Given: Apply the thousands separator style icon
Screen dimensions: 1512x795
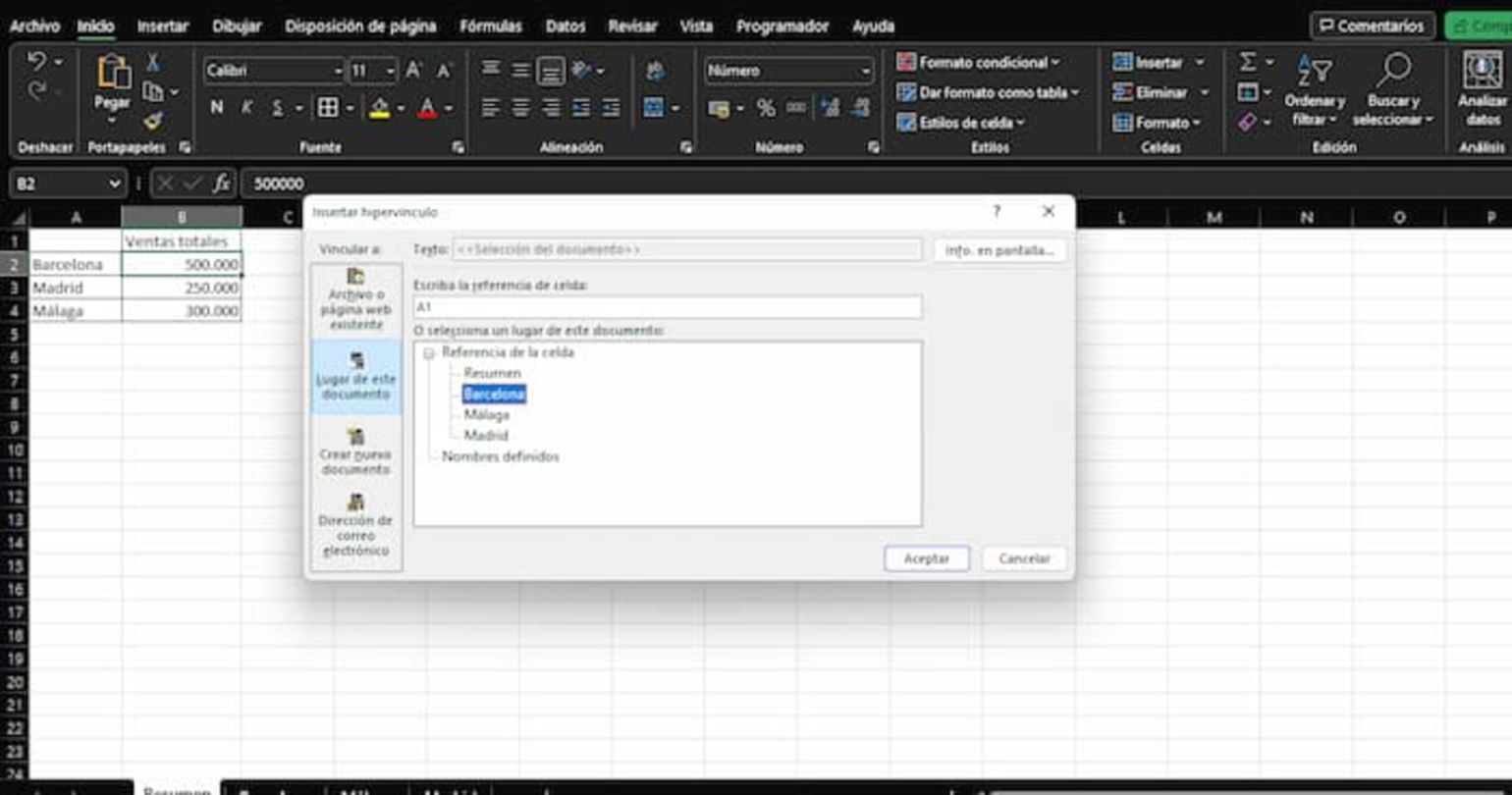Looking at the screenshot, I should [x=796, y=109].
